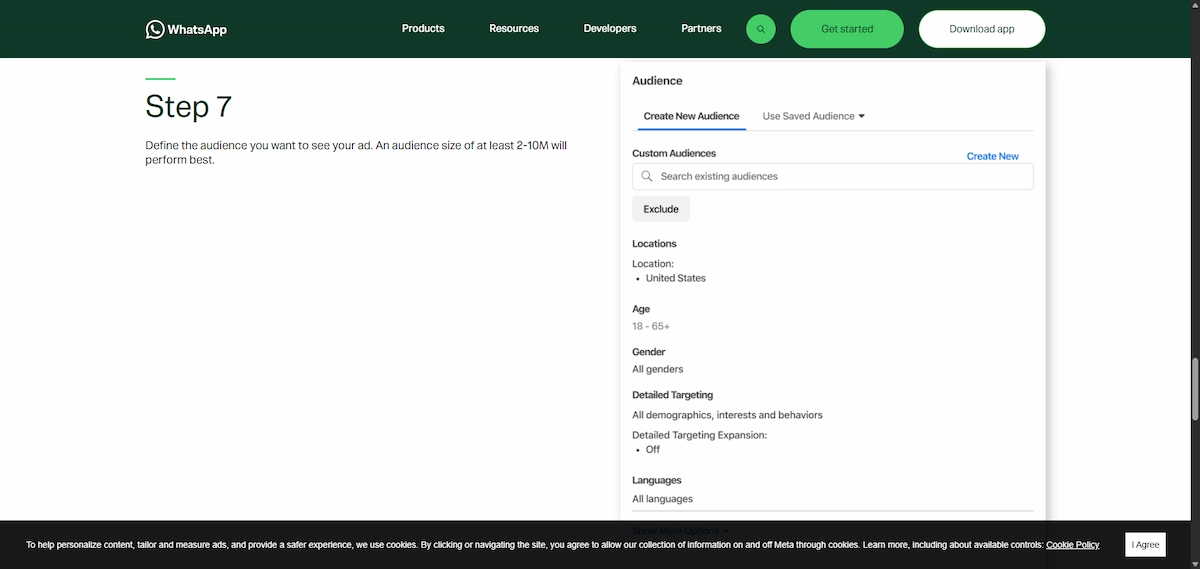Click the Detailed Targeting section label
Screen dimensions: 1200x569
[673, 395]
